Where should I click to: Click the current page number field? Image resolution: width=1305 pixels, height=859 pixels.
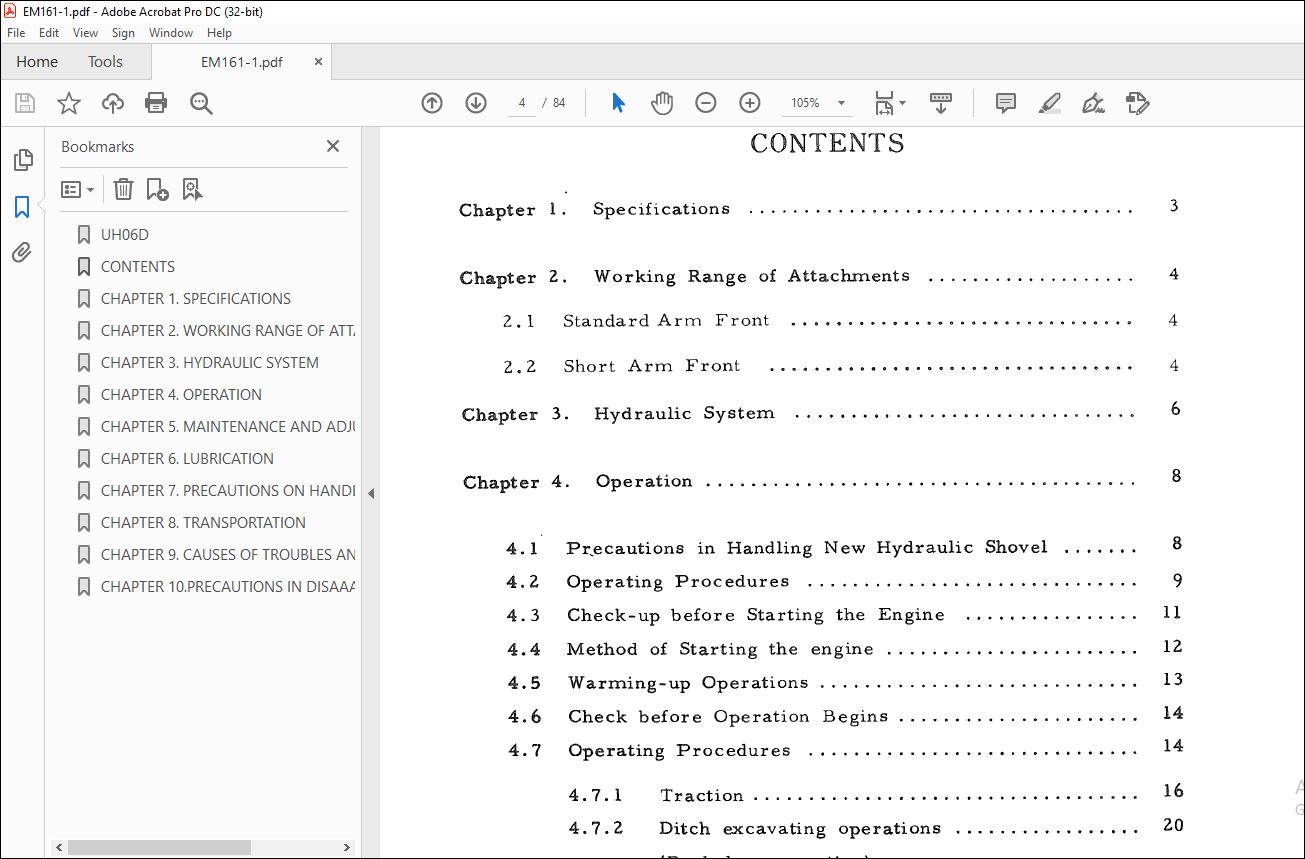coord(522,103)
